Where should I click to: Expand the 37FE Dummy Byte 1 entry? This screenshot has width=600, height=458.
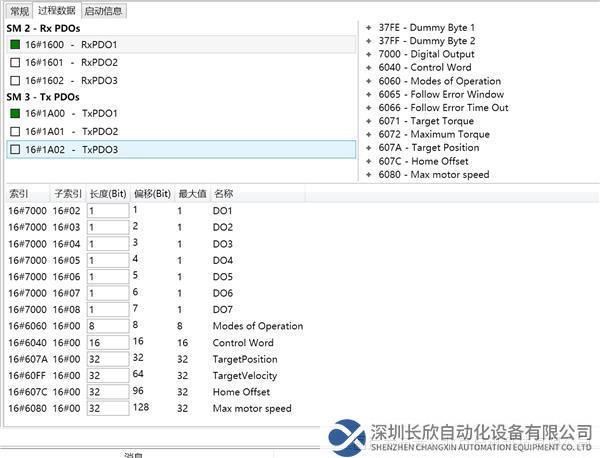[368, 27]
